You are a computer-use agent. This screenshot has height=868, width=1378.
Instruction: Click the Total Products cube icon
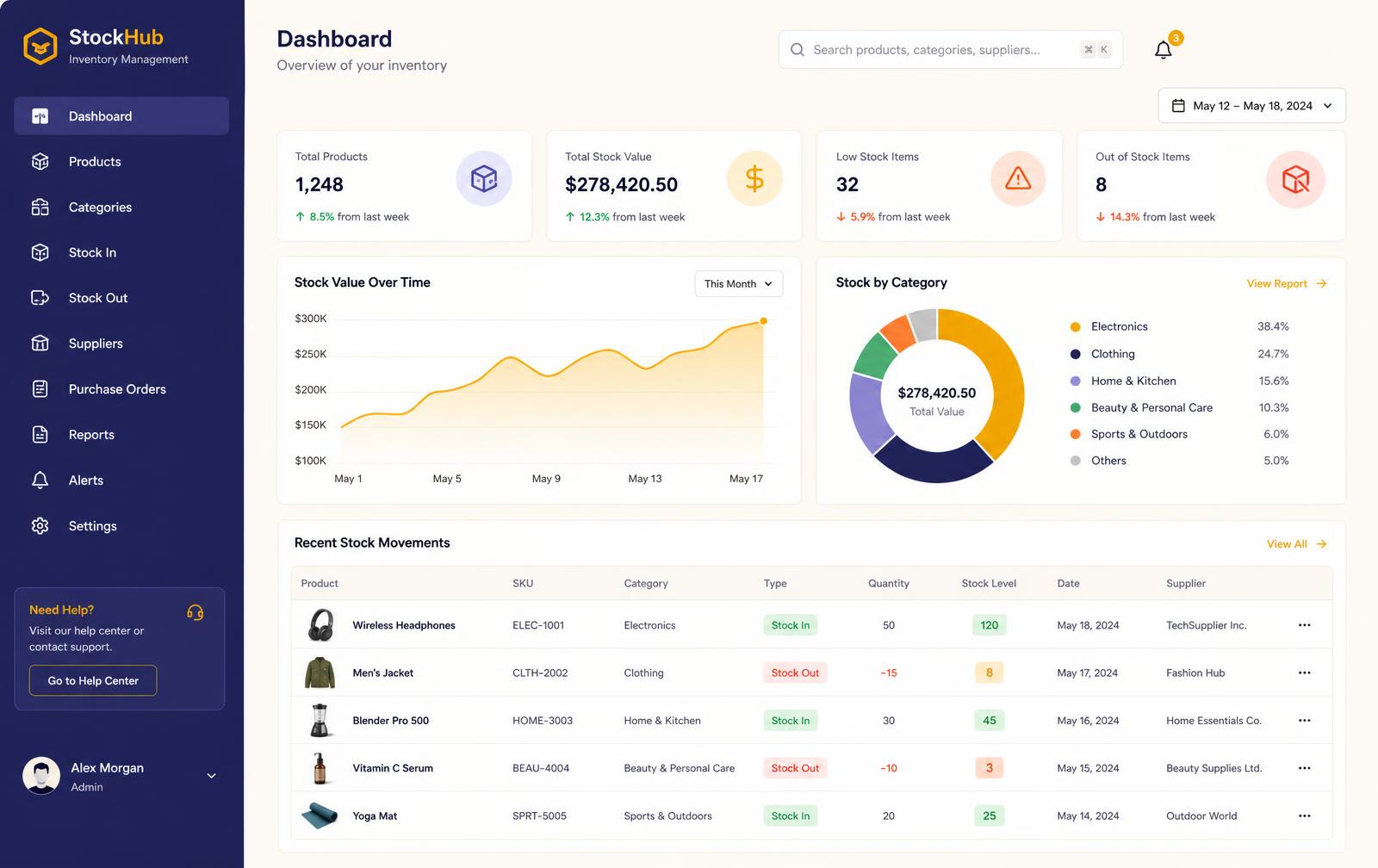click(484, 178)
